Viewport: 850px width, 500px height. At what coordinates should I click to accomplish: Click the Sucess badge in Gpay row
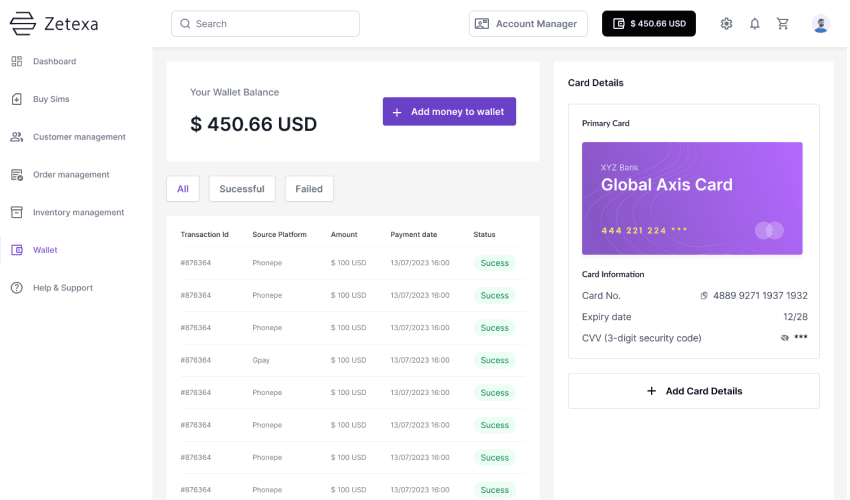click(494, 360)
